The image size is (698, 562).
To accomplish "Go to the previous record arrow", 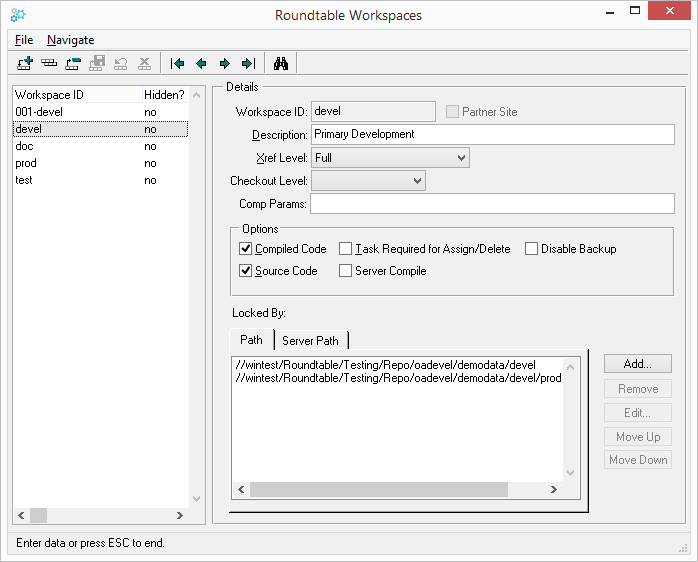I will (201, 64).
